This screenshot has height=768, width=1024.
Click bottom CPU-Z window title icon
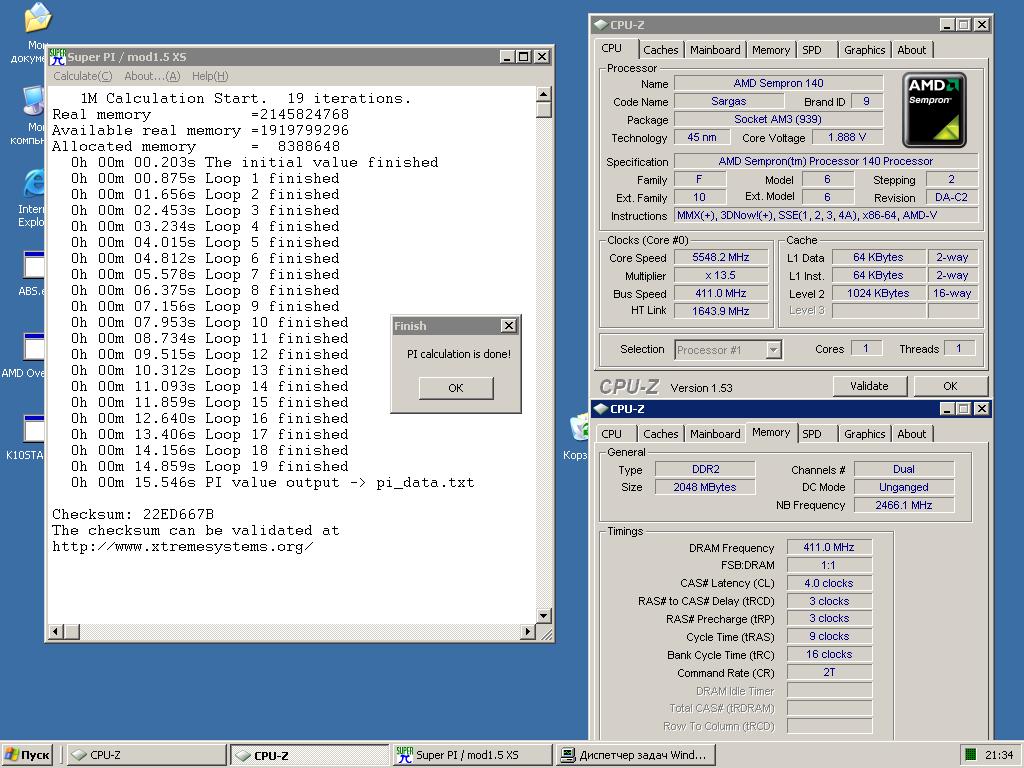point(600,409)
